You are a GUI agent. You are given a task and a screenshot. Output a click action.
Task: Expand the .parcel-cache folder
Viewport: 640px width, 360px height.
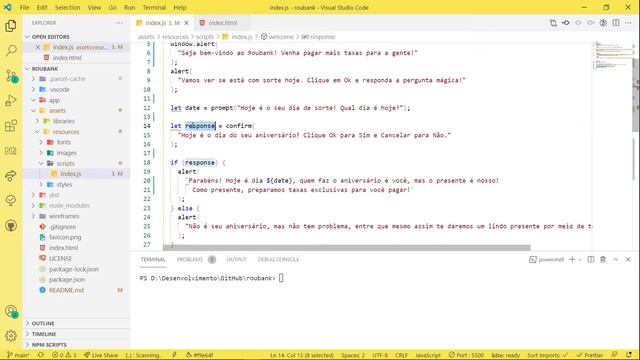[x=67, y=79]
